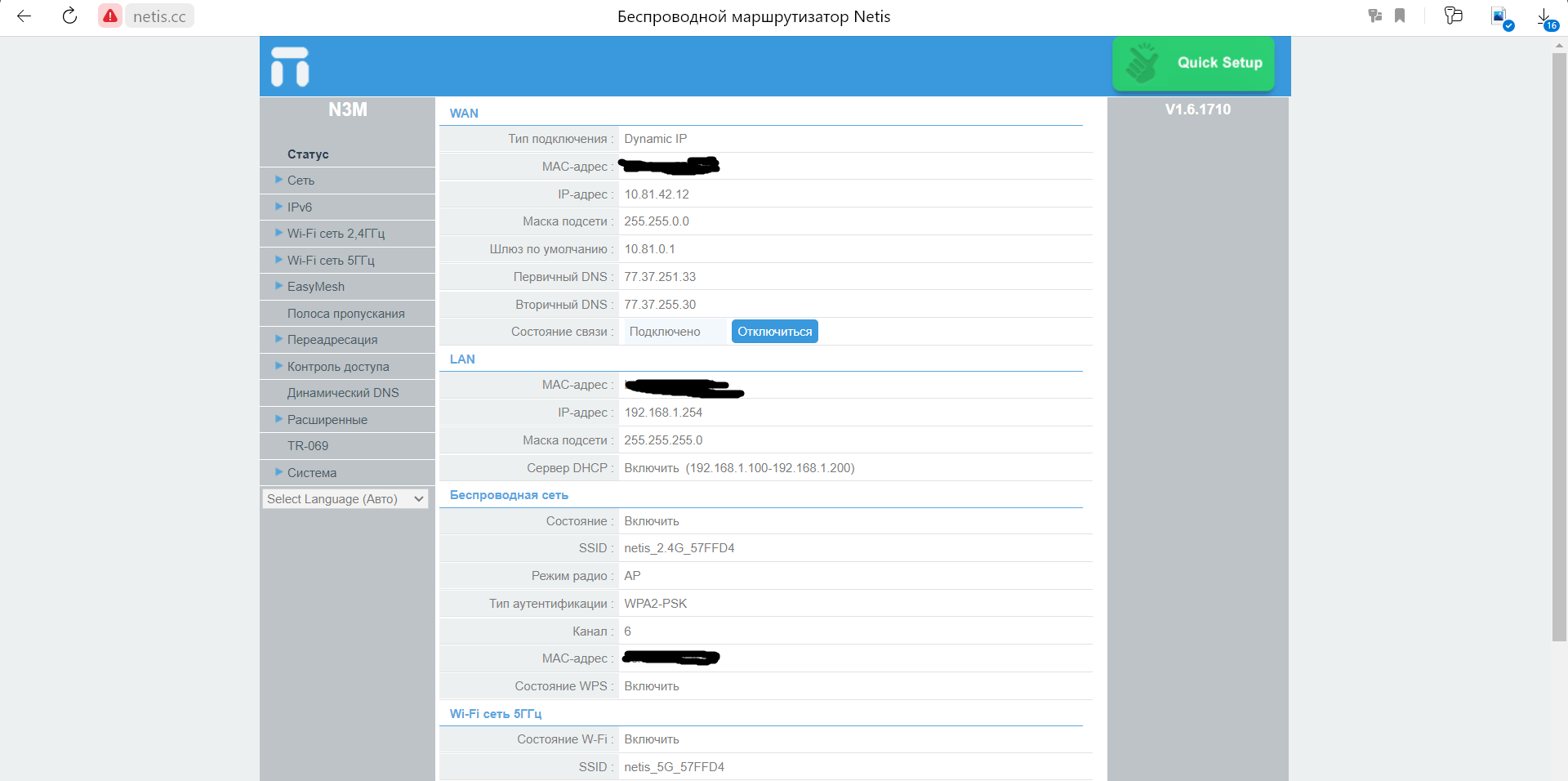This screenshot has height=781, width=1568.
Task: Click the Dynamic IP connection type value
Action: tap(656, 139)
